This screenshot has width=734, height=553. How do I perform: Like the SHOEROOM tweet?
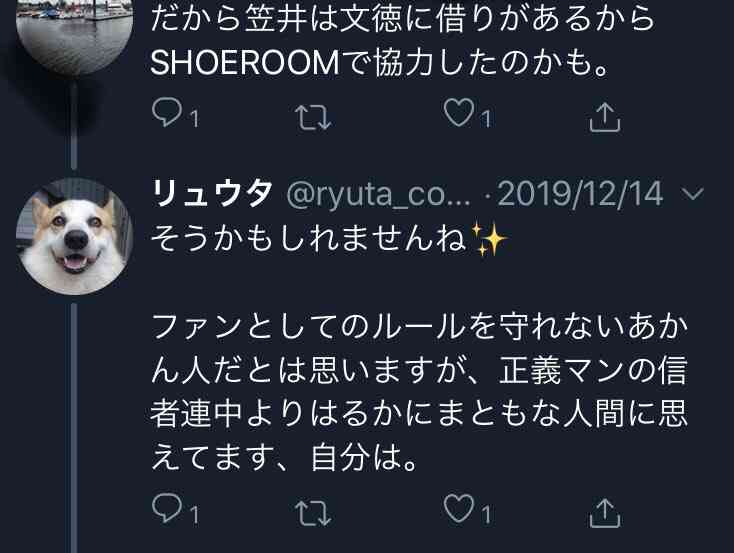coord(459,114)
